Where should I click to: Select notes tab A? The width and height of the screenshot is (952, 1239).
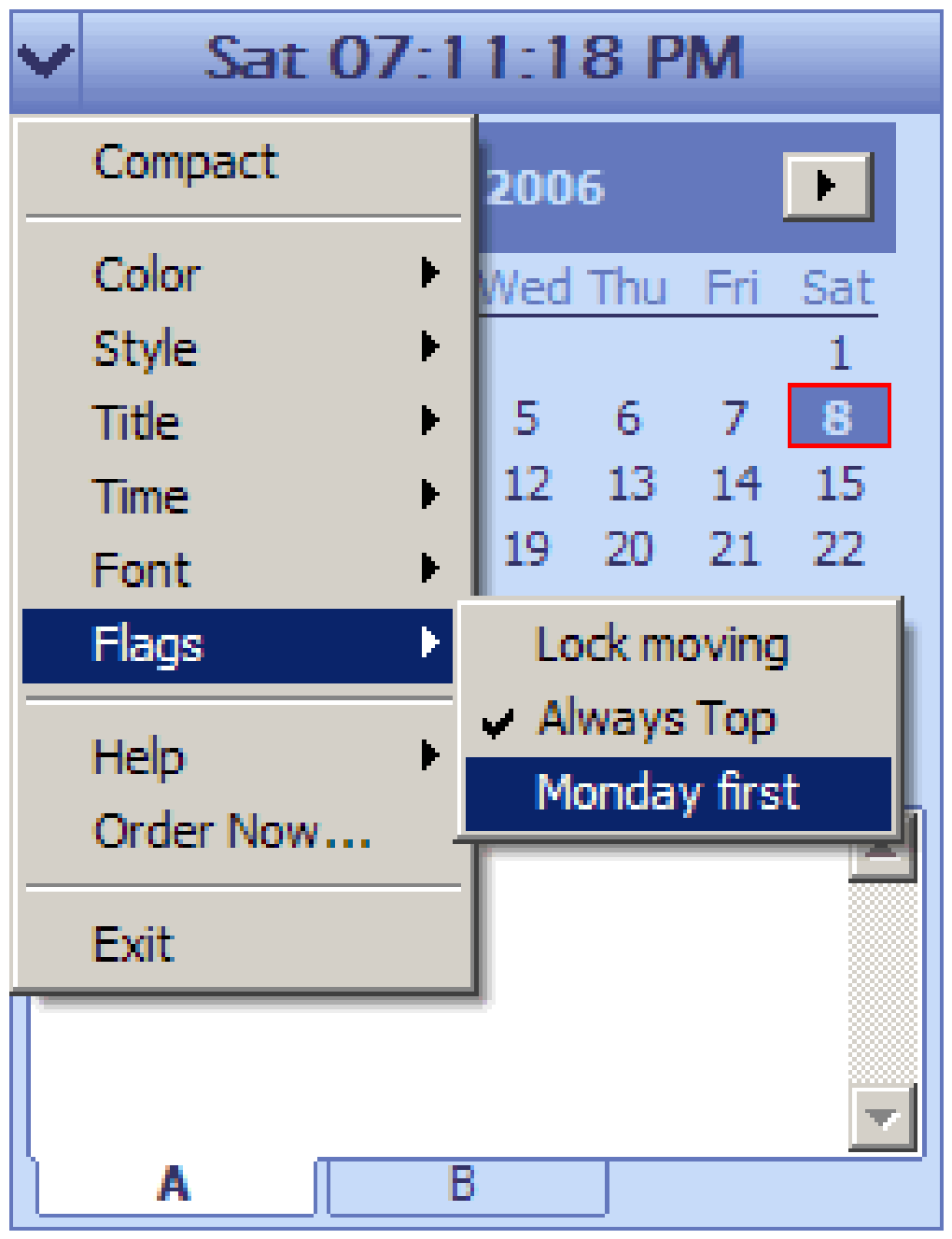coord(175,1185)
